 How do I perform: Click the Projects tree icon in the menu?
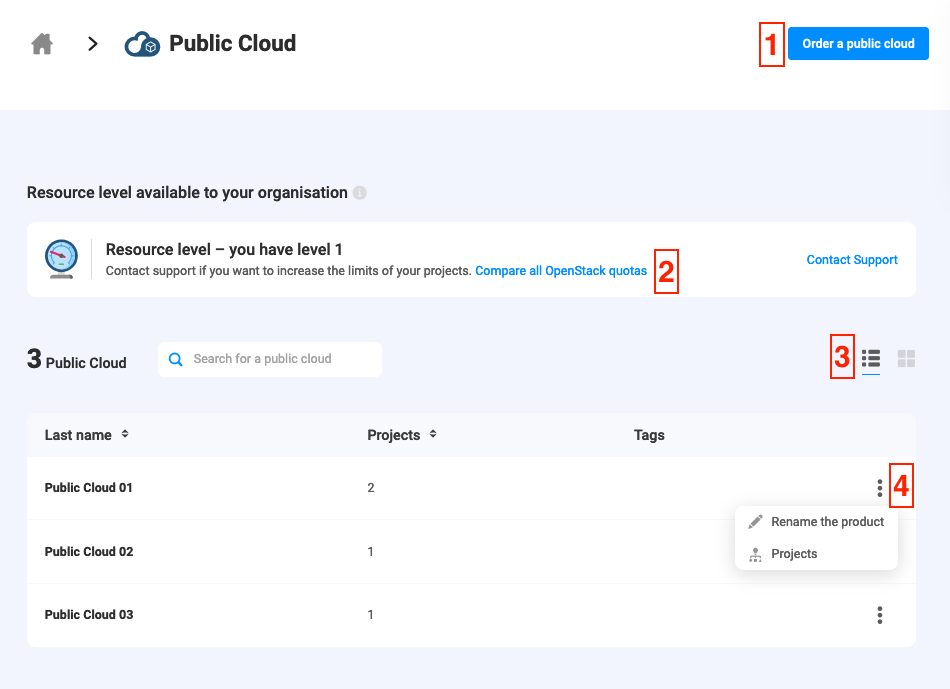(755, 554)
